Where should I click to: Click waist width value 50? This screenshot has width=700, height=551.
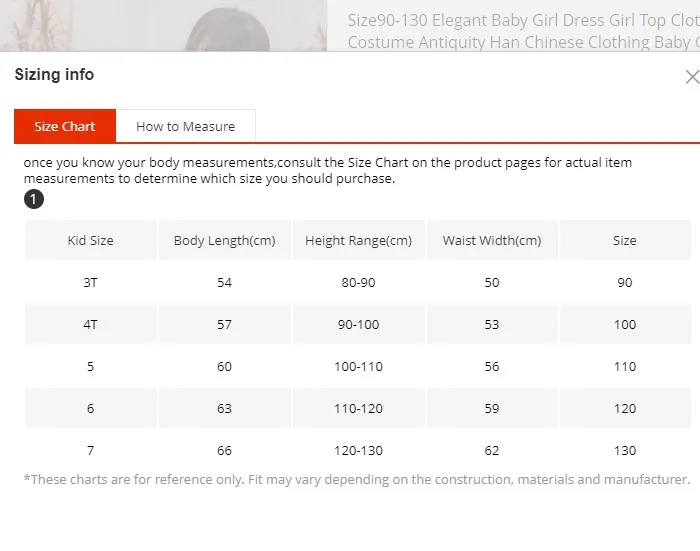(492, 282)
